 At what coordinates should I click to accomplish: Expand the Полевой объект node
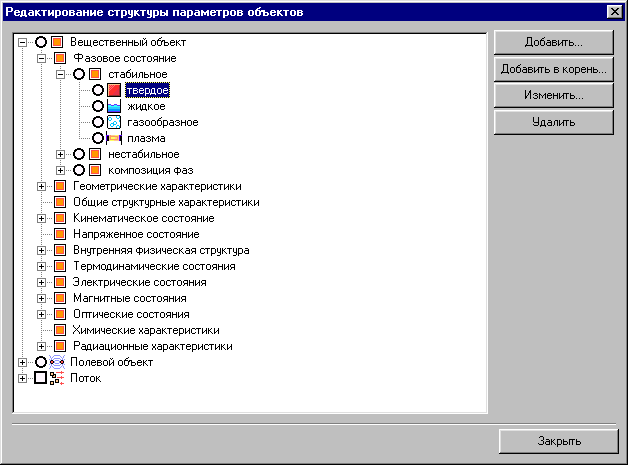22,362
